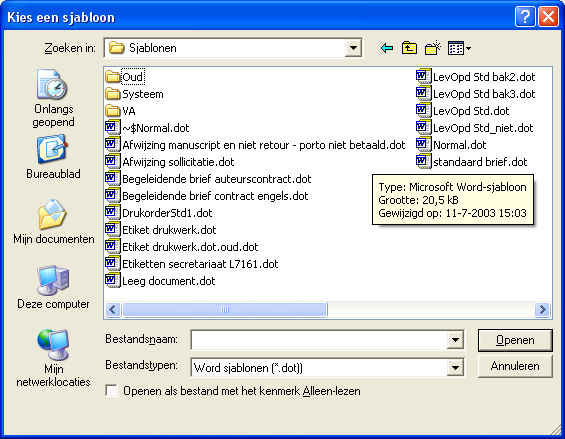Enable Openen als bestand met Alleen-lezen
Viewport: 565px width, 439px height.
coord(111,391)
